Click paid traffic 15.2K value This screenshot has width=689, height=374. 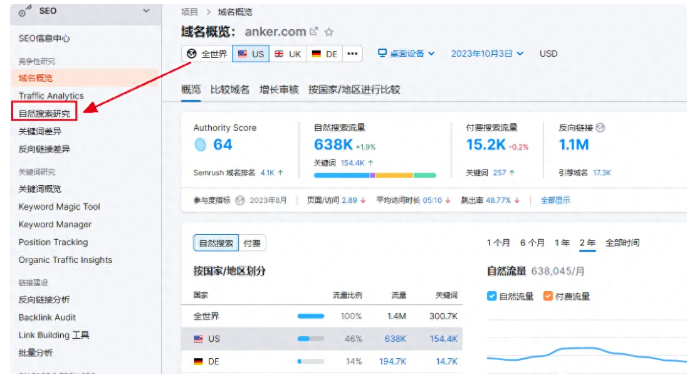(486, 145)
